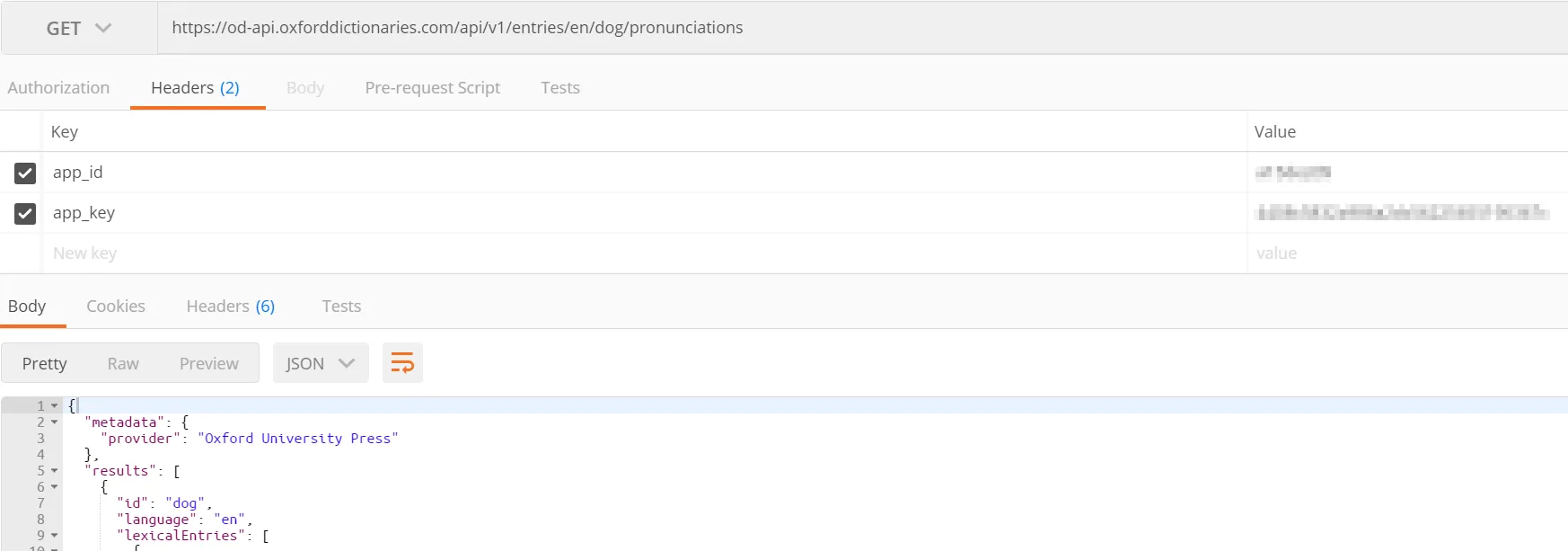This screenshot has height=551, width=1568.
Task: Uncheck the app_id header checkbox
Action: [x=25, y=173]
